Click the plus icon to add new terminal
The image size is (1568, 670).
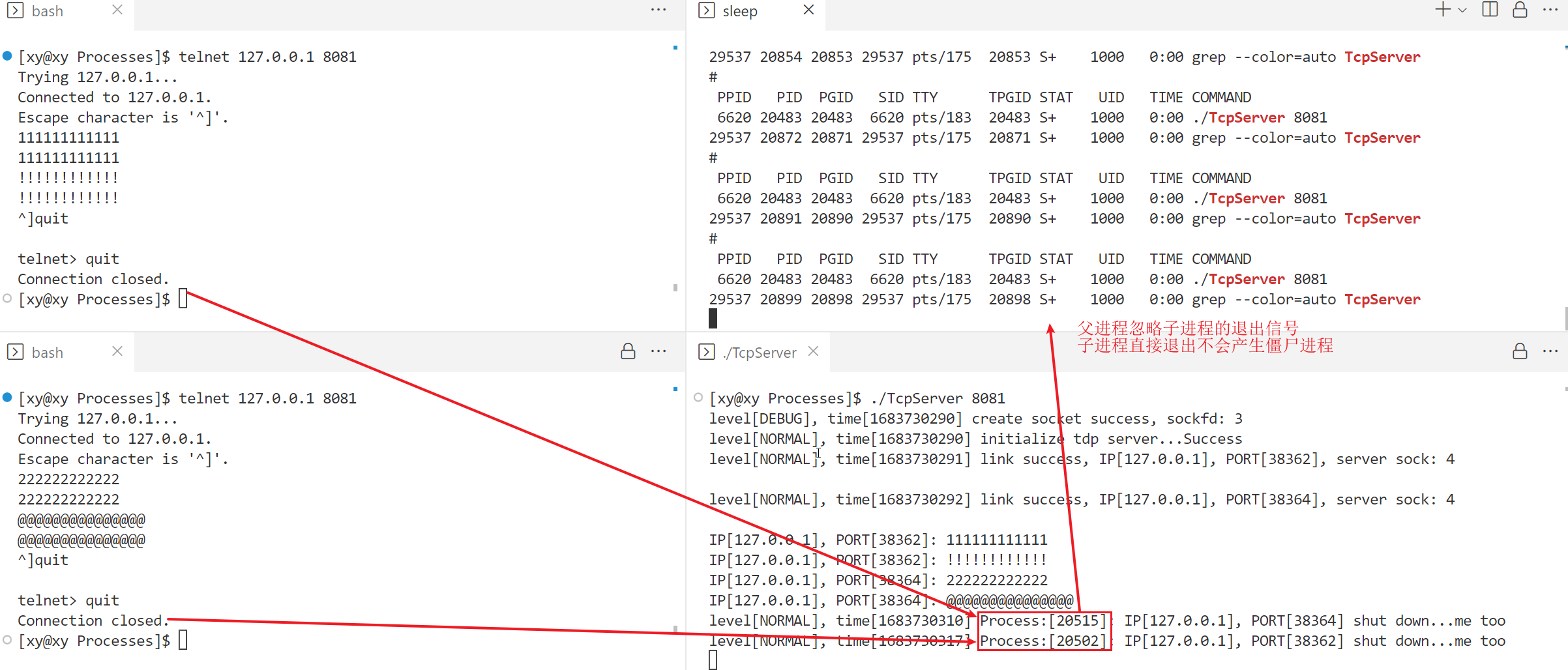coord(1442,10)
